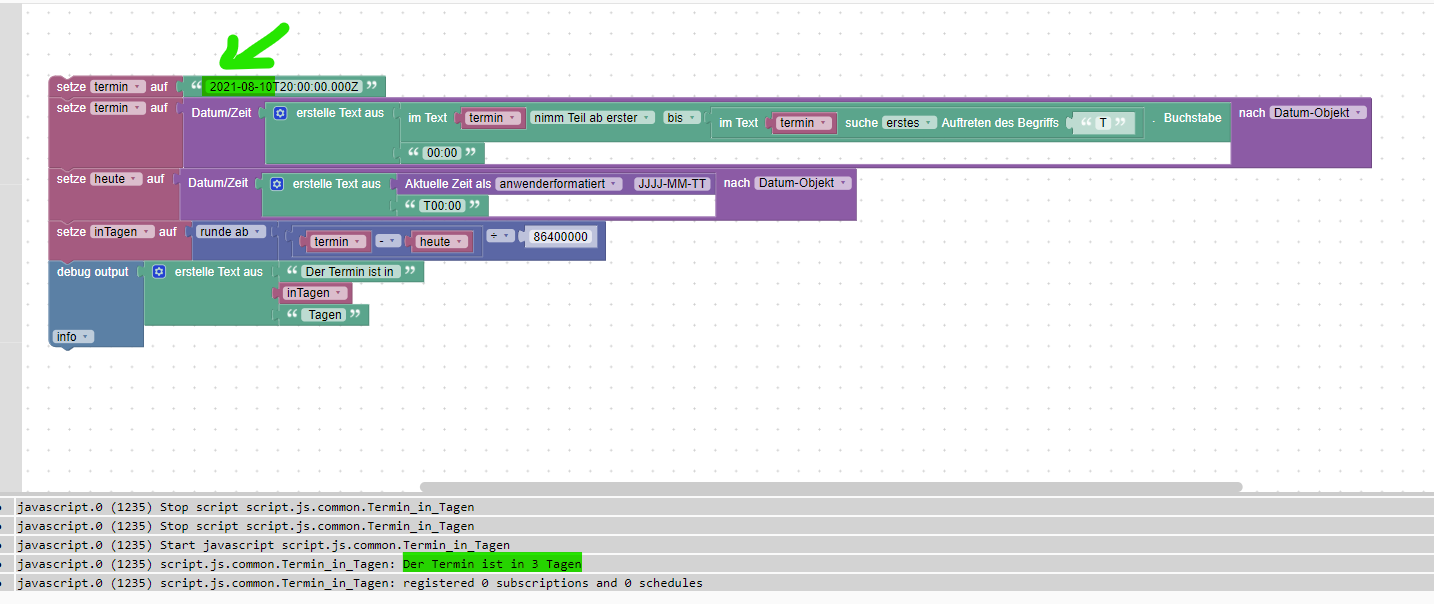This screenshot has width=1434, height=604.
Task: Open the 'bis' dropdown
Action: click(x=682, y=118)
